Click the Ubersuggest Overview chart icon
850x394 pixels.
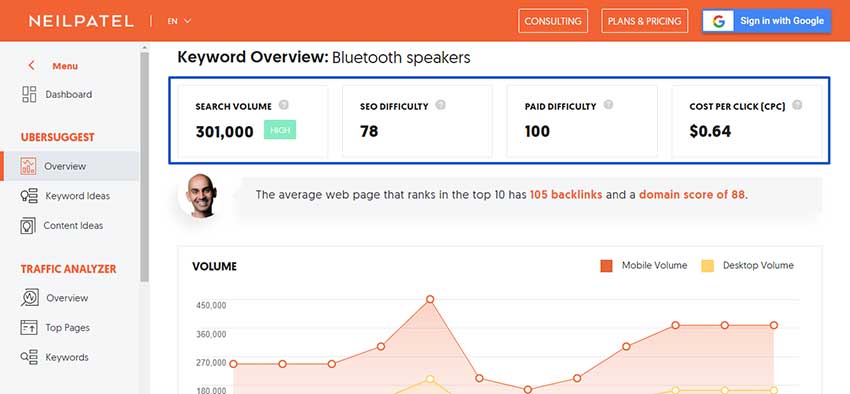click(28, 166)
